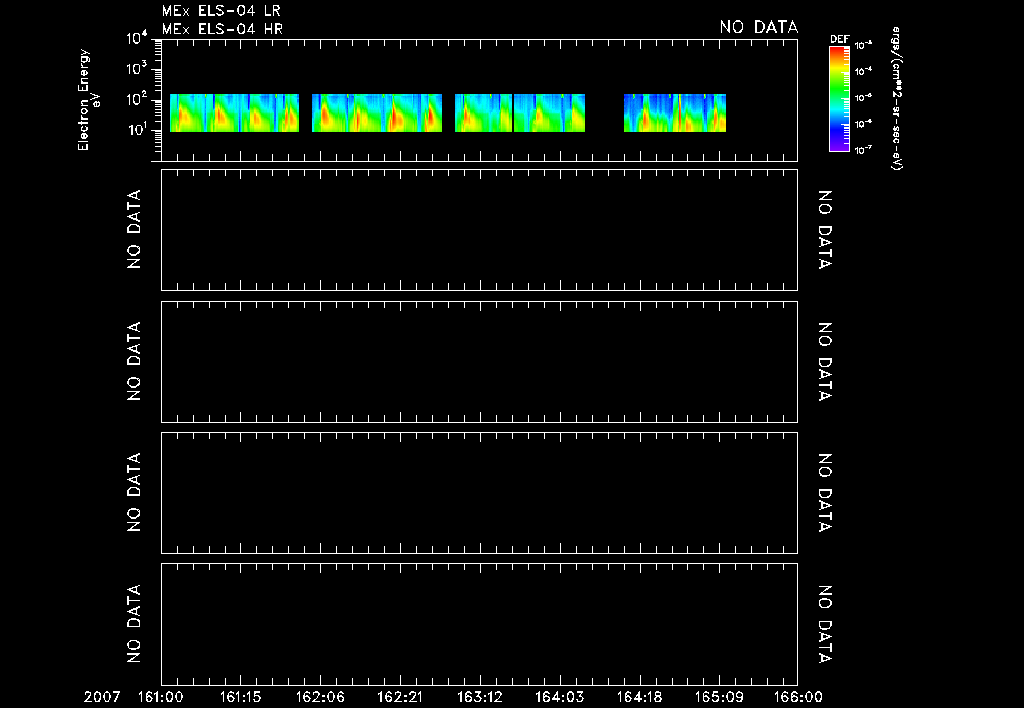This screenshot has width=1024, height=708.
Task: Click the last bluish spectrogram data segment
Action: point(675,113)
